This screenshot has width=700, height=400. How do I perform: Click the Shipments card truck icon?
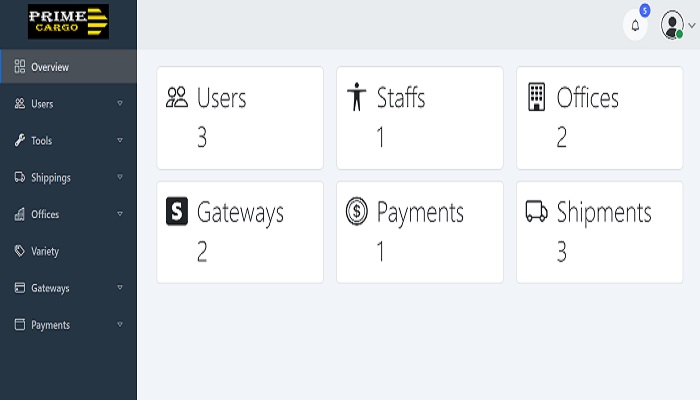pyautogui.click(x=536, y=211)
